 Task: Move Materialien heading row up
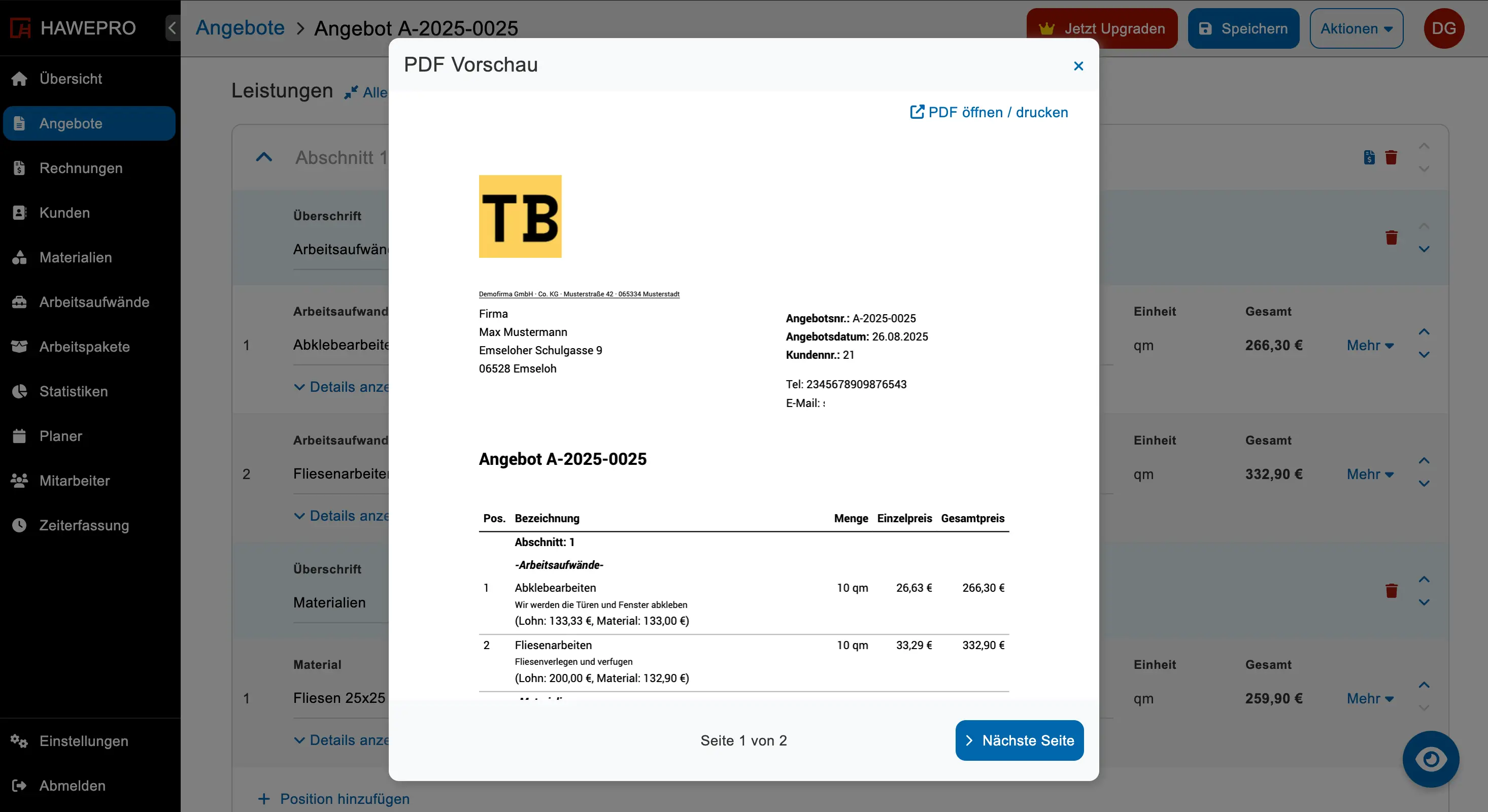pyautogui.click(x=1424, y=579)
